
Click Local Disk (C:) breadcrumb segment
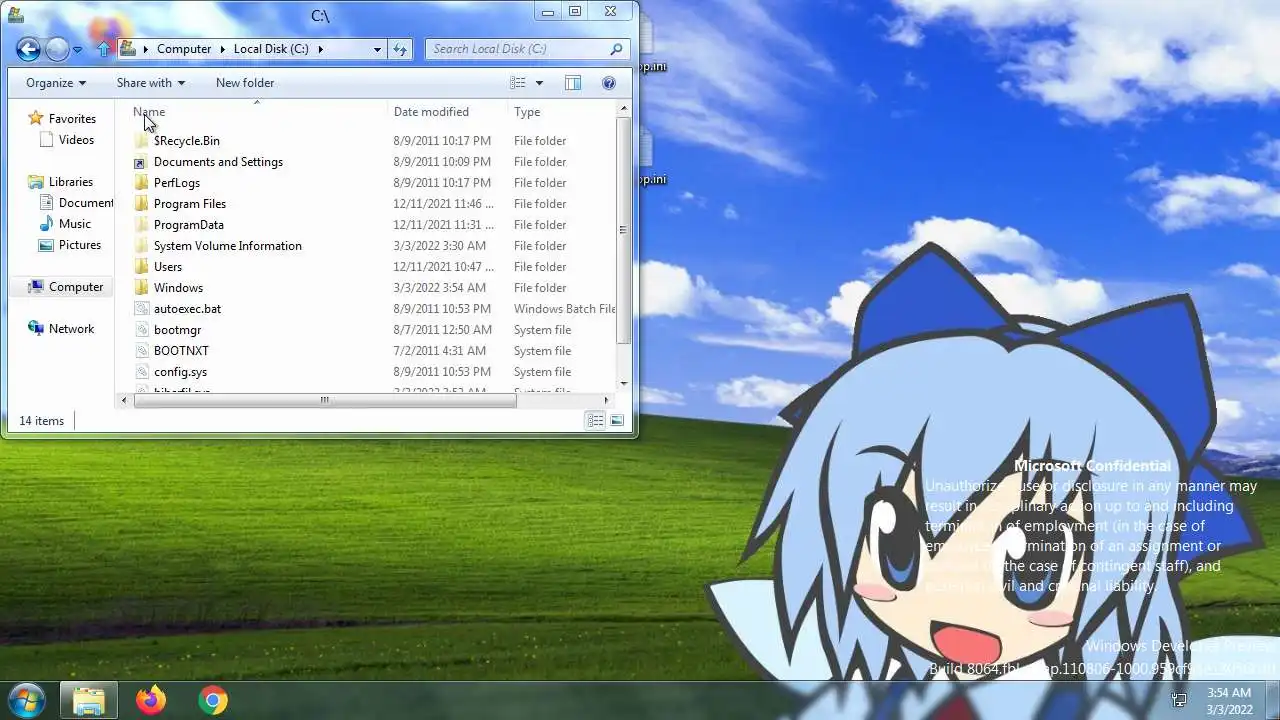271,49
